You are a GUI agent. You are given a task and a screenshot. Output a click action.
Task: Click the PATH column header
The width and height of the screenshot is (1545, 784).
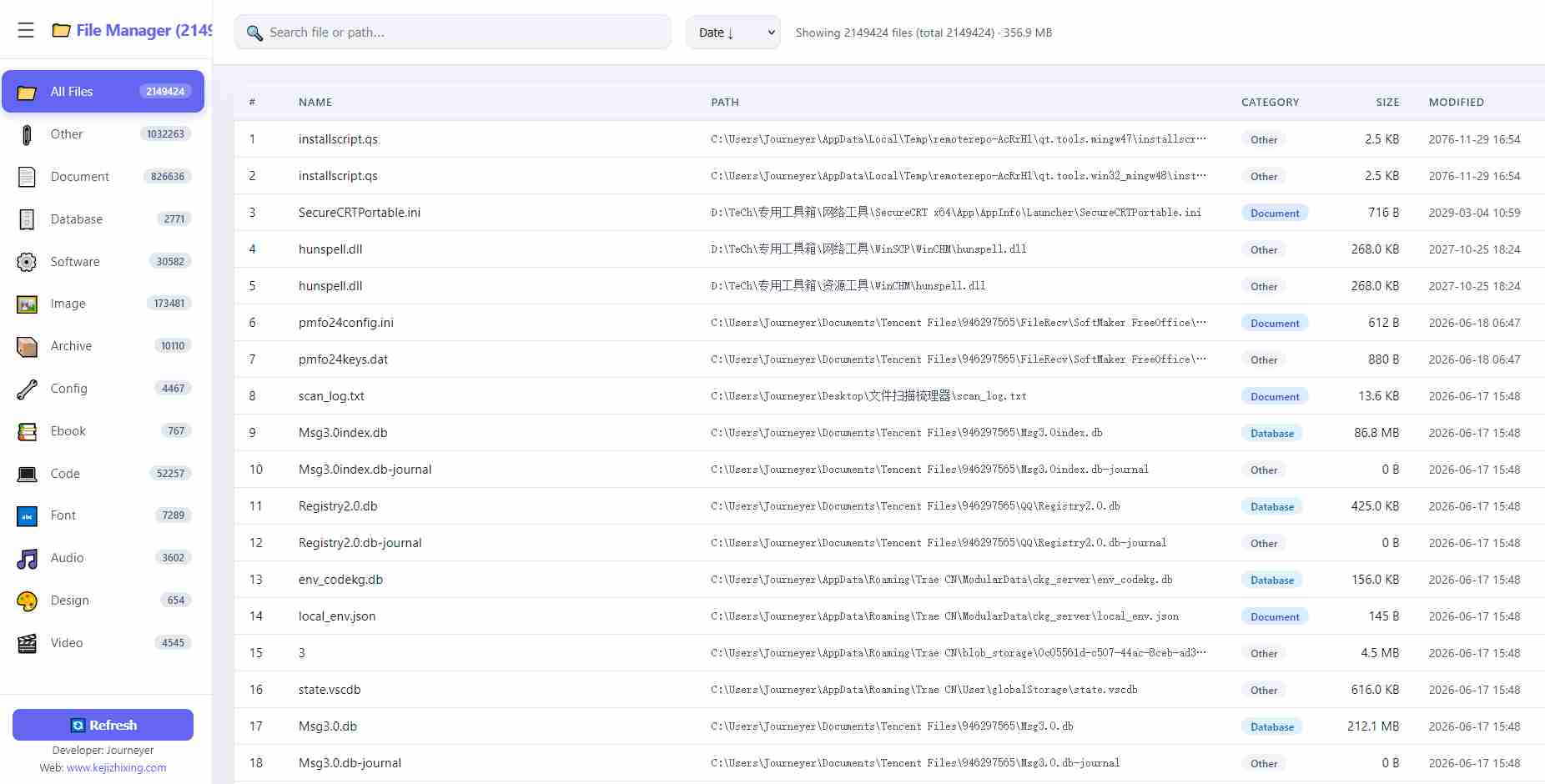point(725,103)
